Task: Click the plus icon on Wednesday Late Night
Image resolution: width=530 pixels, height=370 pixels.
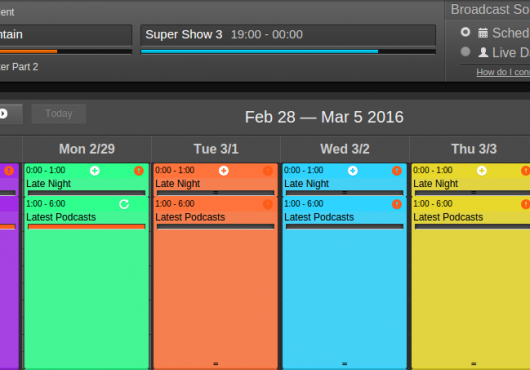Action: tap(353, 171)
